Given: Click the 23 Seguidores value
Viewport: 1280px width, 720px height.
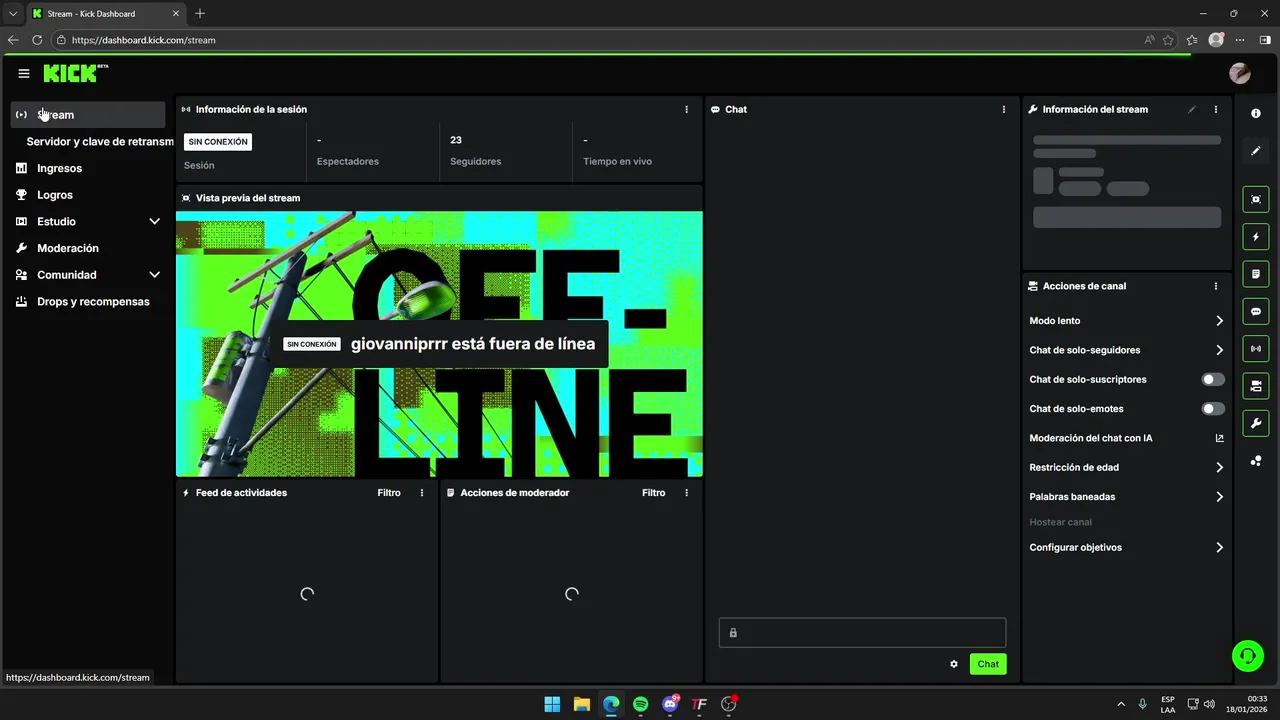Looking at the screenshot, I should 456,140.
